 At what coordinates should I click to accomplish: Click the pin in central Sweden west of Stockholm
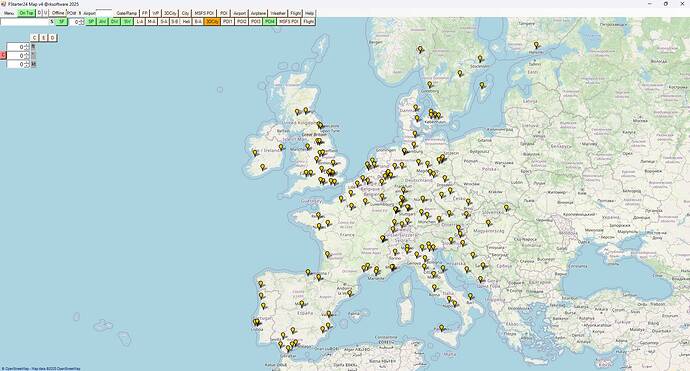(460, 73)
